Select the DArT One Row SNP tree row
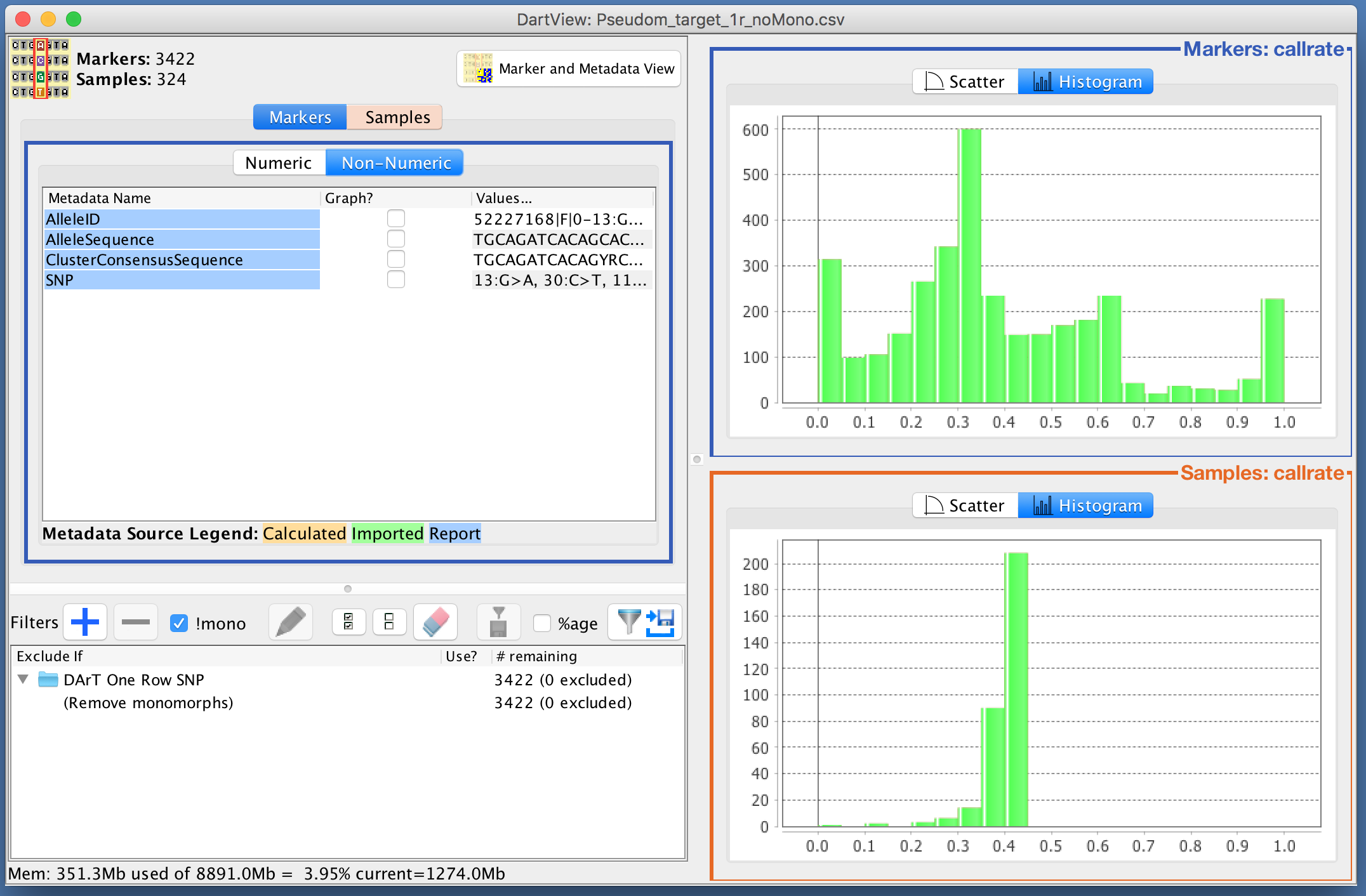 tap(348, 680)
